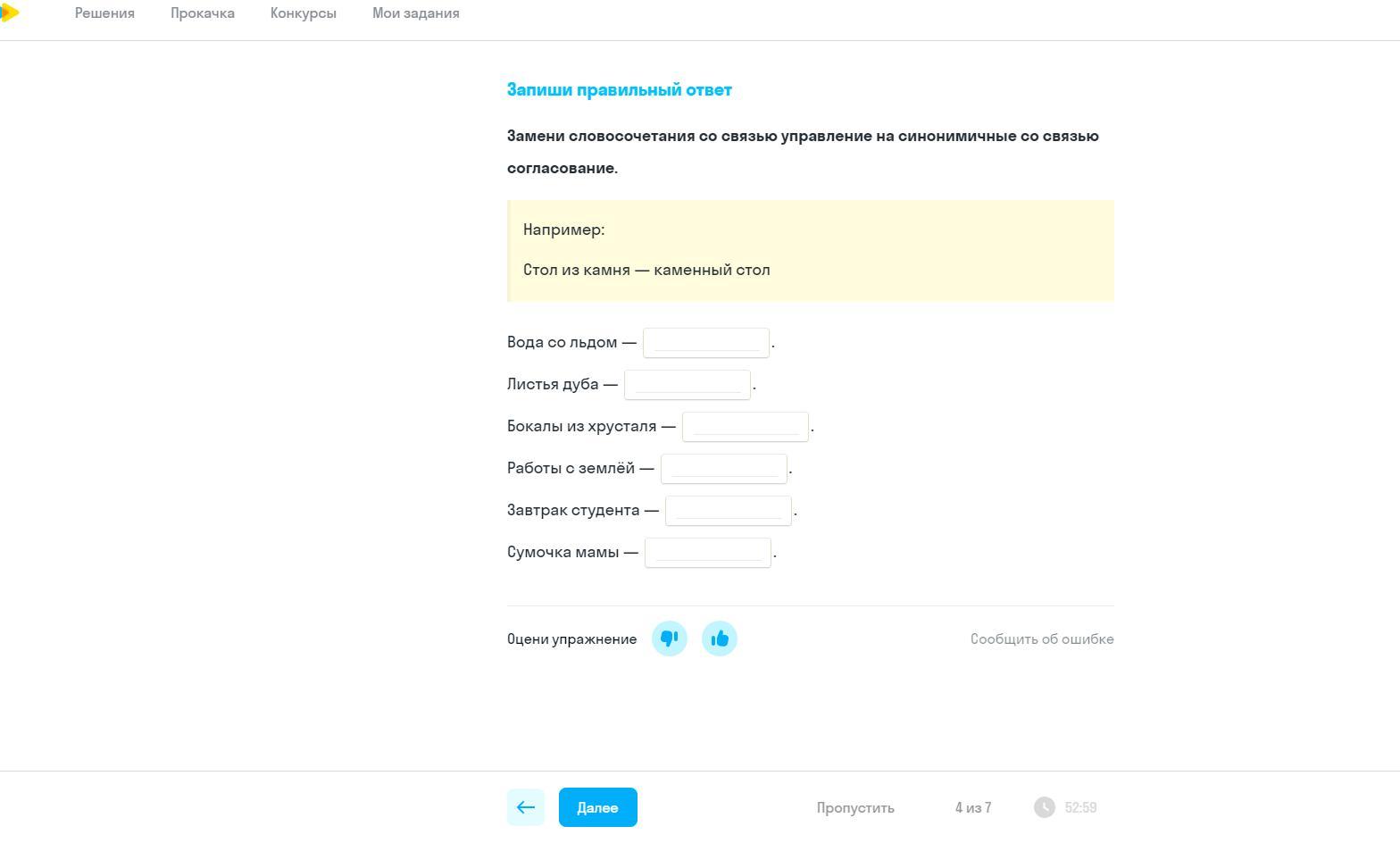Go to Конкурсы section

click(304, 13)
